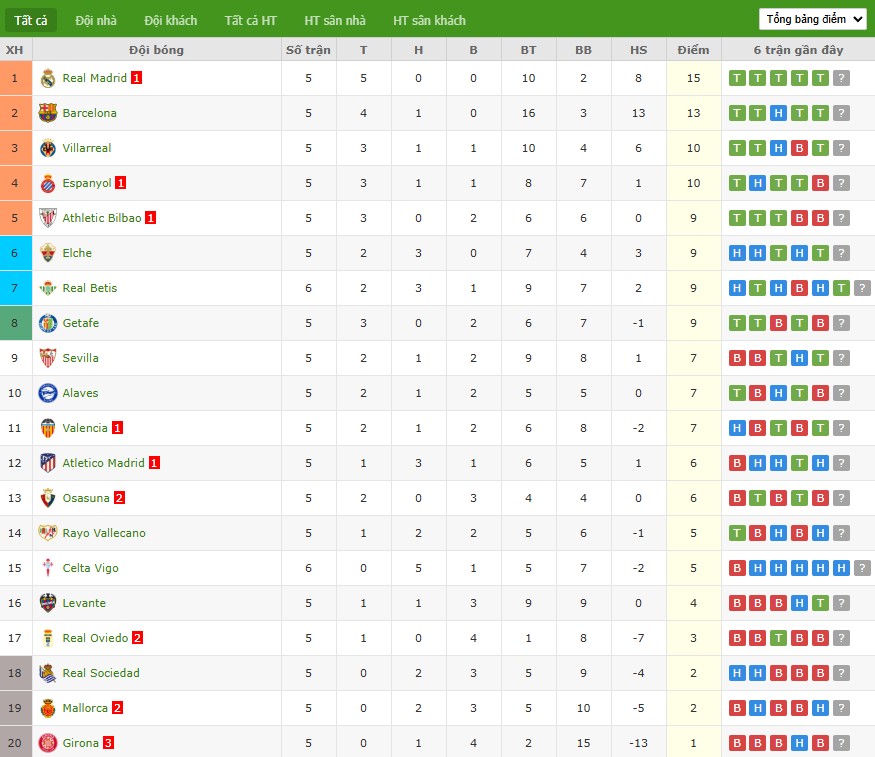The height and width of the screenshot is (757, 875).
Task: Click the Real Betis crest icon
Action: pyautogui.click(x=48, y=288)
